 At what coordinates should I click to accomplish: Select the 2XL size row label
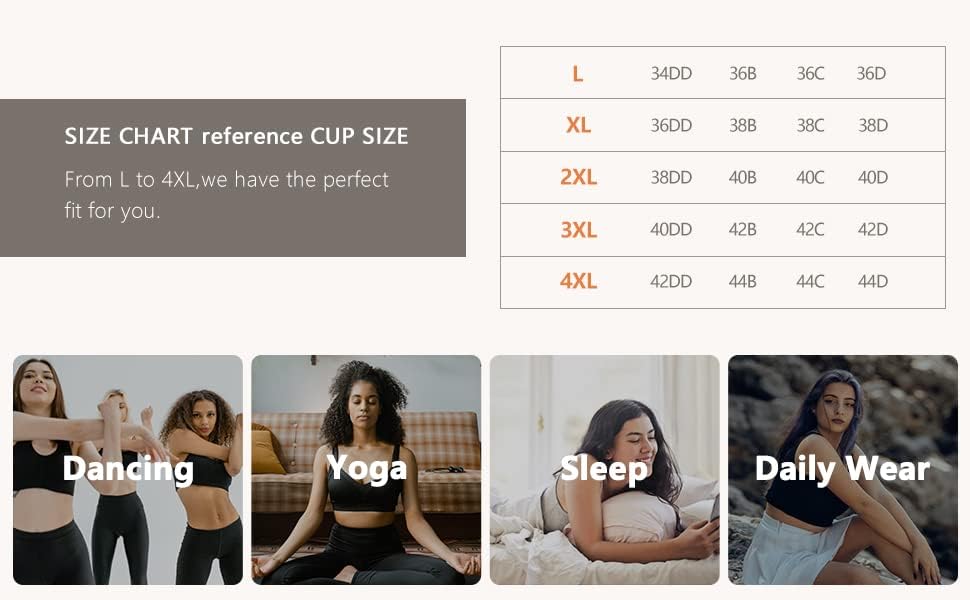coord(578,178)
